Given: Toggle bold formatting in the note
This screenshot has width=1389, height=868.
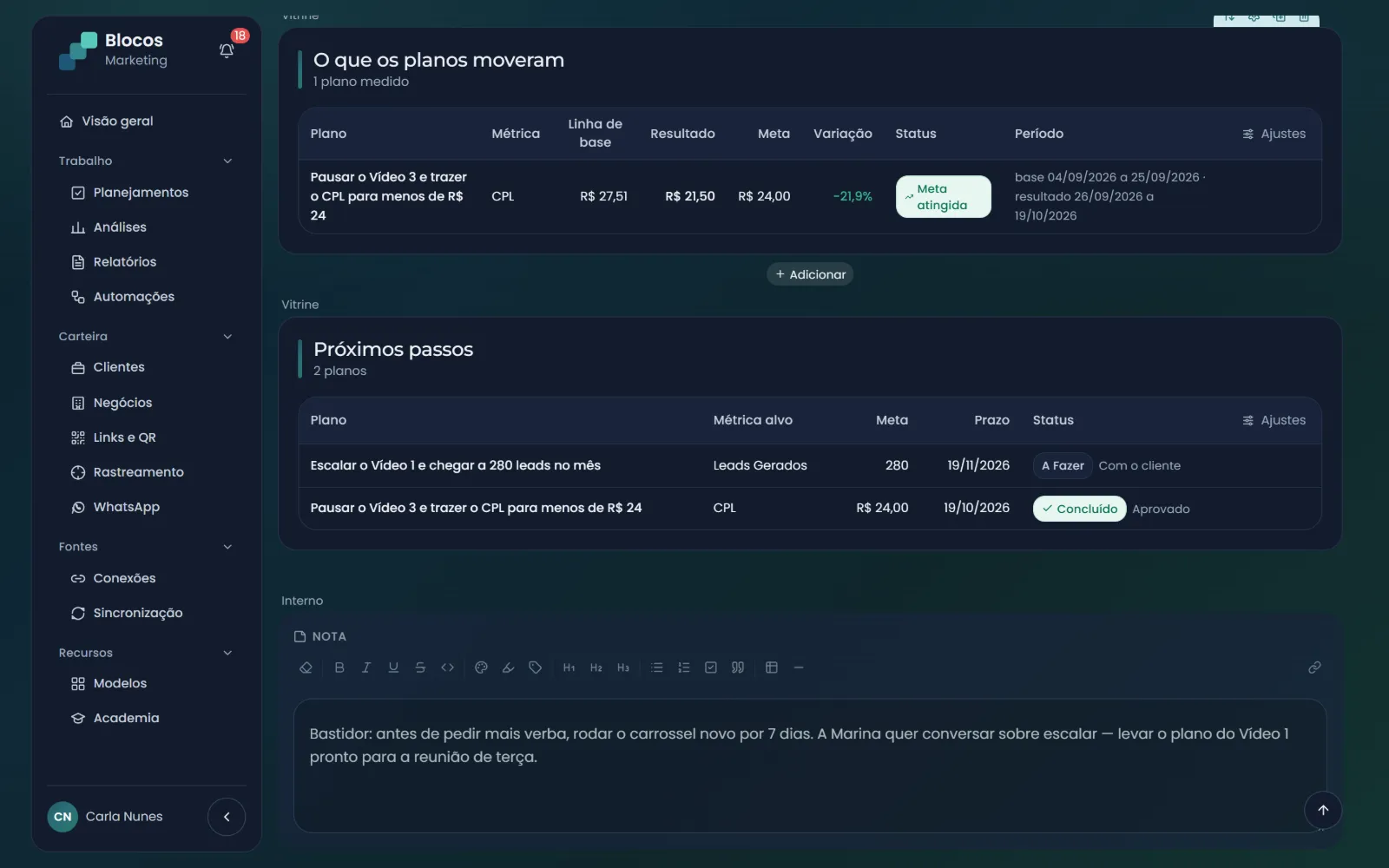Looking at the screenshot, I should pos(339,667).
